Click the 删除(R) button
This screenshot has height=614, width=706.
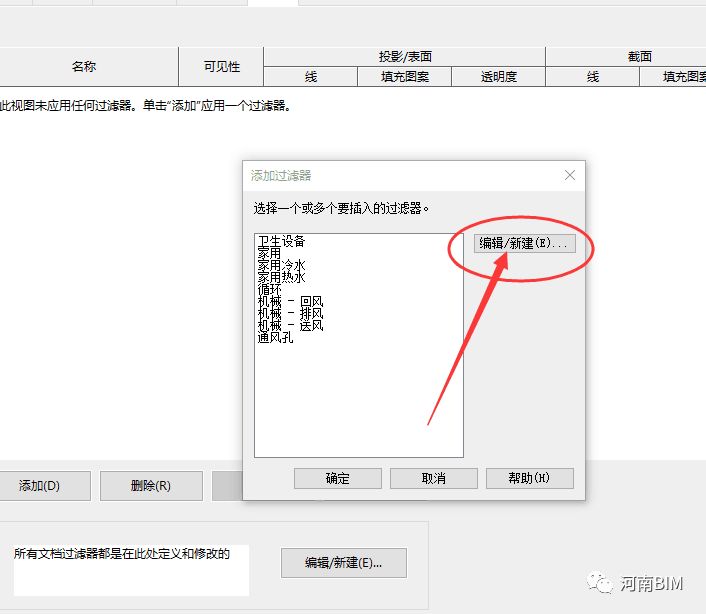[x=151, y=486]
